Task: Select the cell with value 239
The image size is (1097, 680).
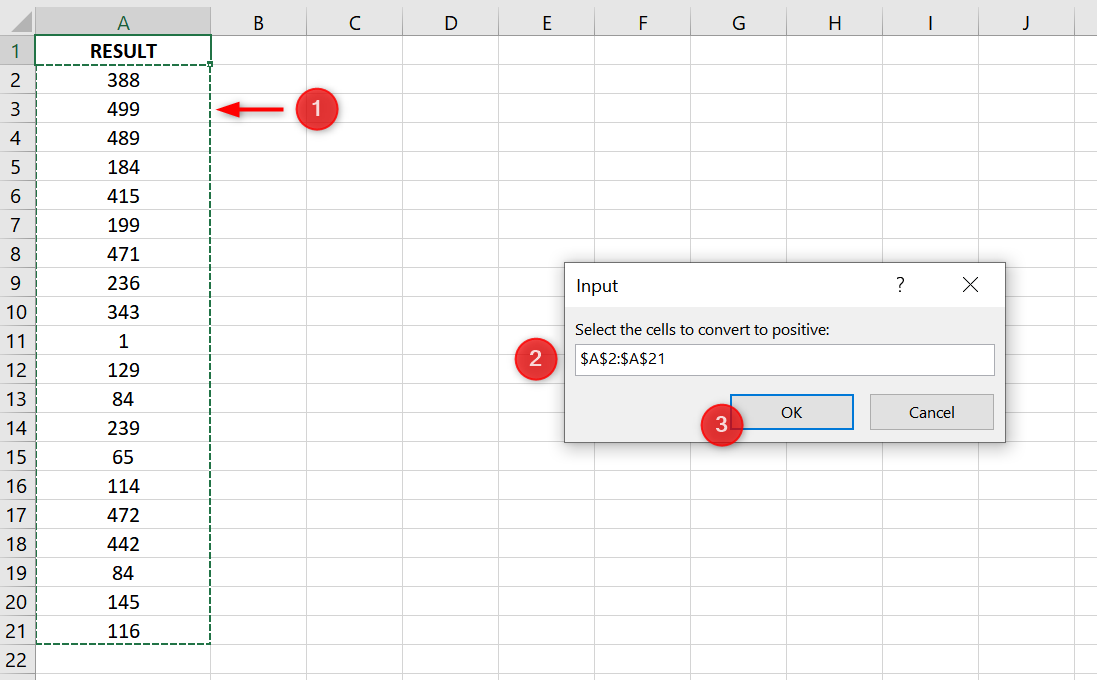Action: [122, 428]
